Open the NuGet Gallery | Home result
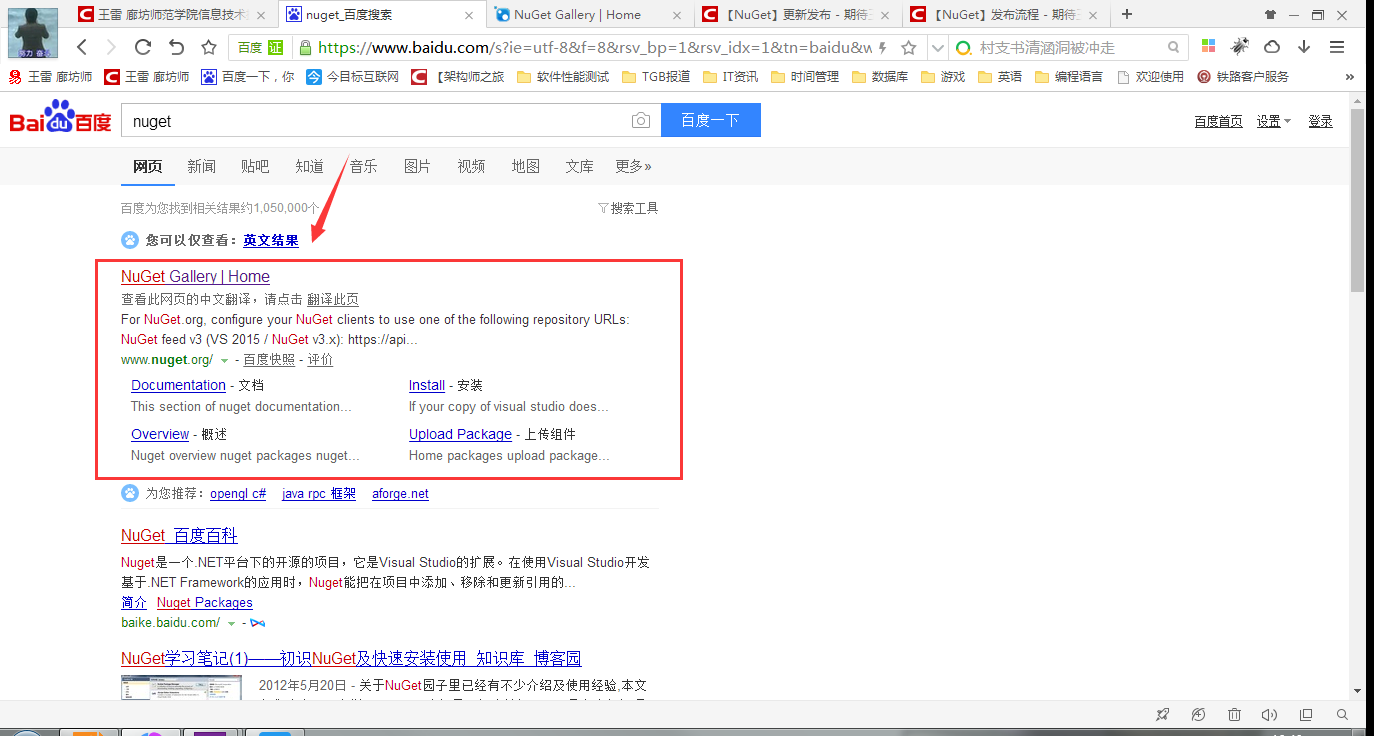 point(195,276)
